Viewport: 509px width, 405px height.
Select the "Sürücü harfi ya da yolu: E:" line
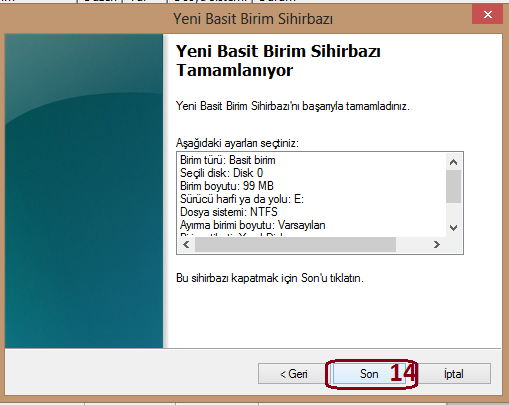point(242,199)
